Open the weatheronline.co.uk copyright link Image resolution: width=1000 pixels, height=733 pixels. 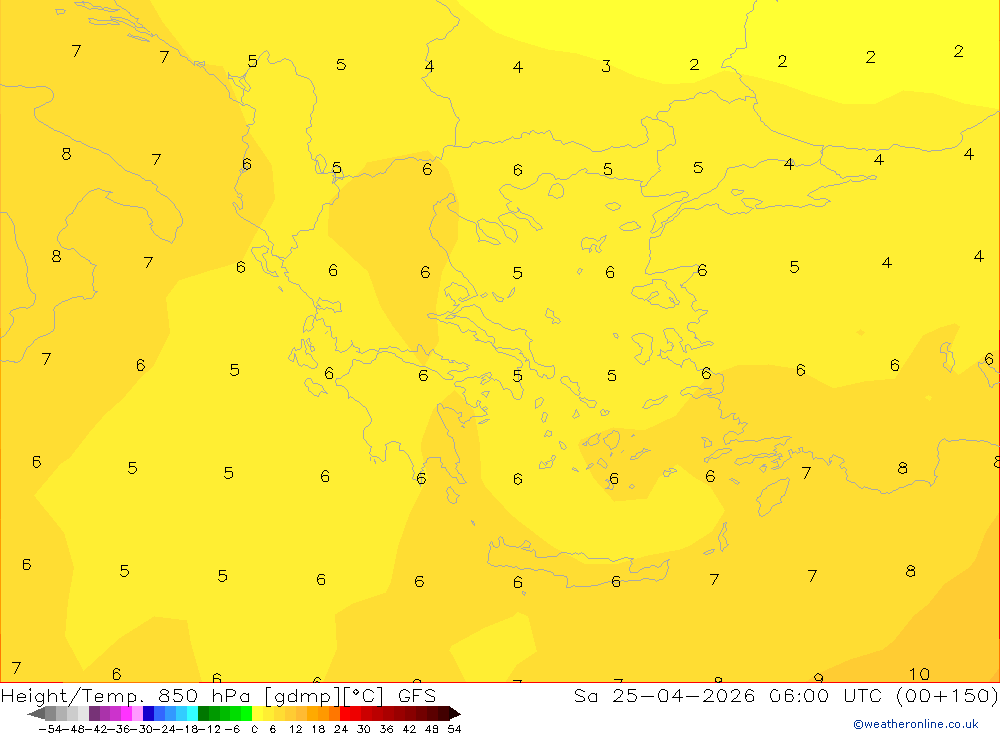click(x=915, y=724)
